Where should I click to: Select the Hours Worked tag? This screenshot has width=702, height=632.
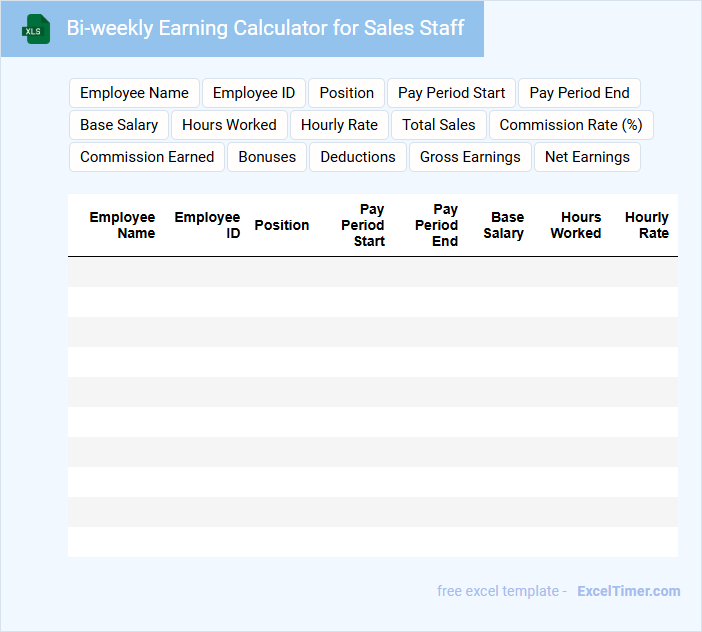pyautogui.click(x=229, y=125)
